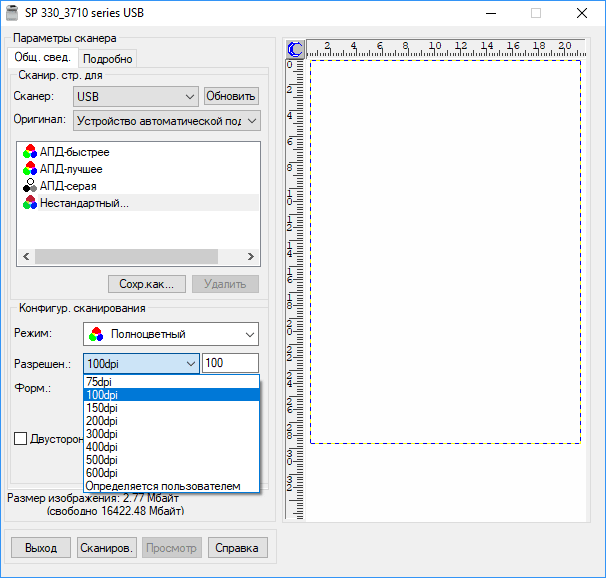Switch to the Подробно tab
The image size is (606, 578).
pos(107,59)
